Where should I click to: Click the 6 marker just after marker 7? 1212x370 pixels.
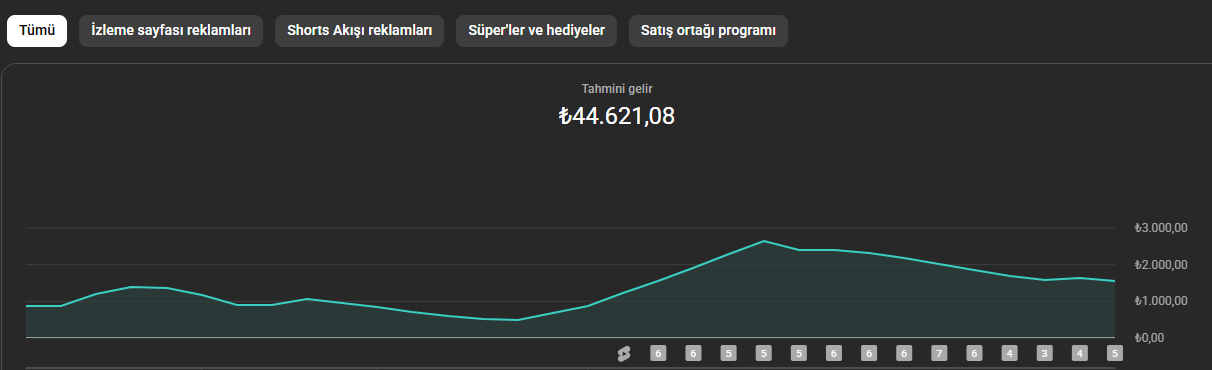click(974, 353)
